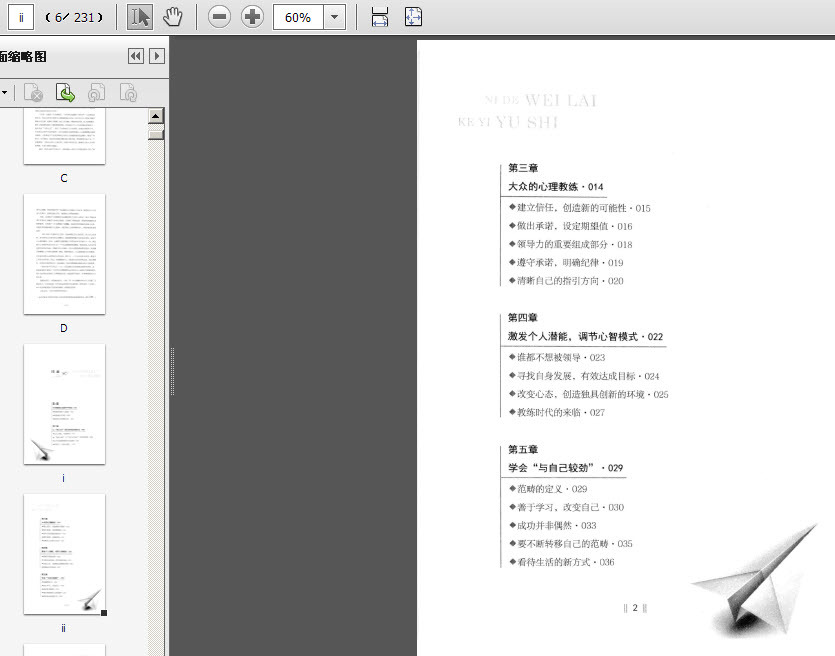Click entry 清晰自己的指引方向 · 020

(566, 281)
